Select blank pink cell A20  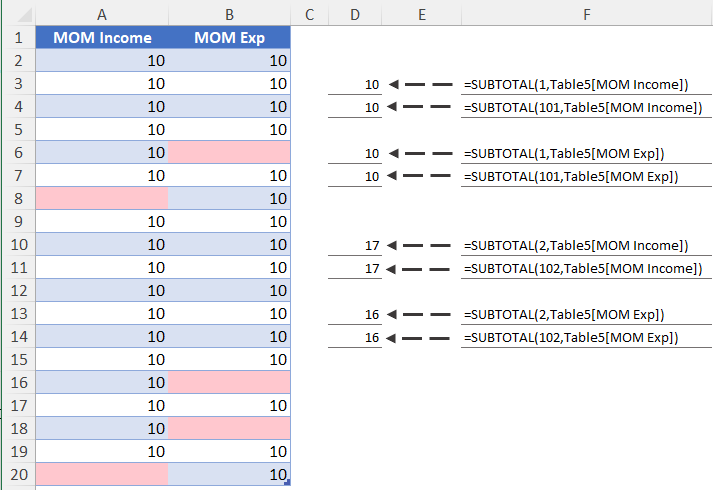(x=102, y=474)
